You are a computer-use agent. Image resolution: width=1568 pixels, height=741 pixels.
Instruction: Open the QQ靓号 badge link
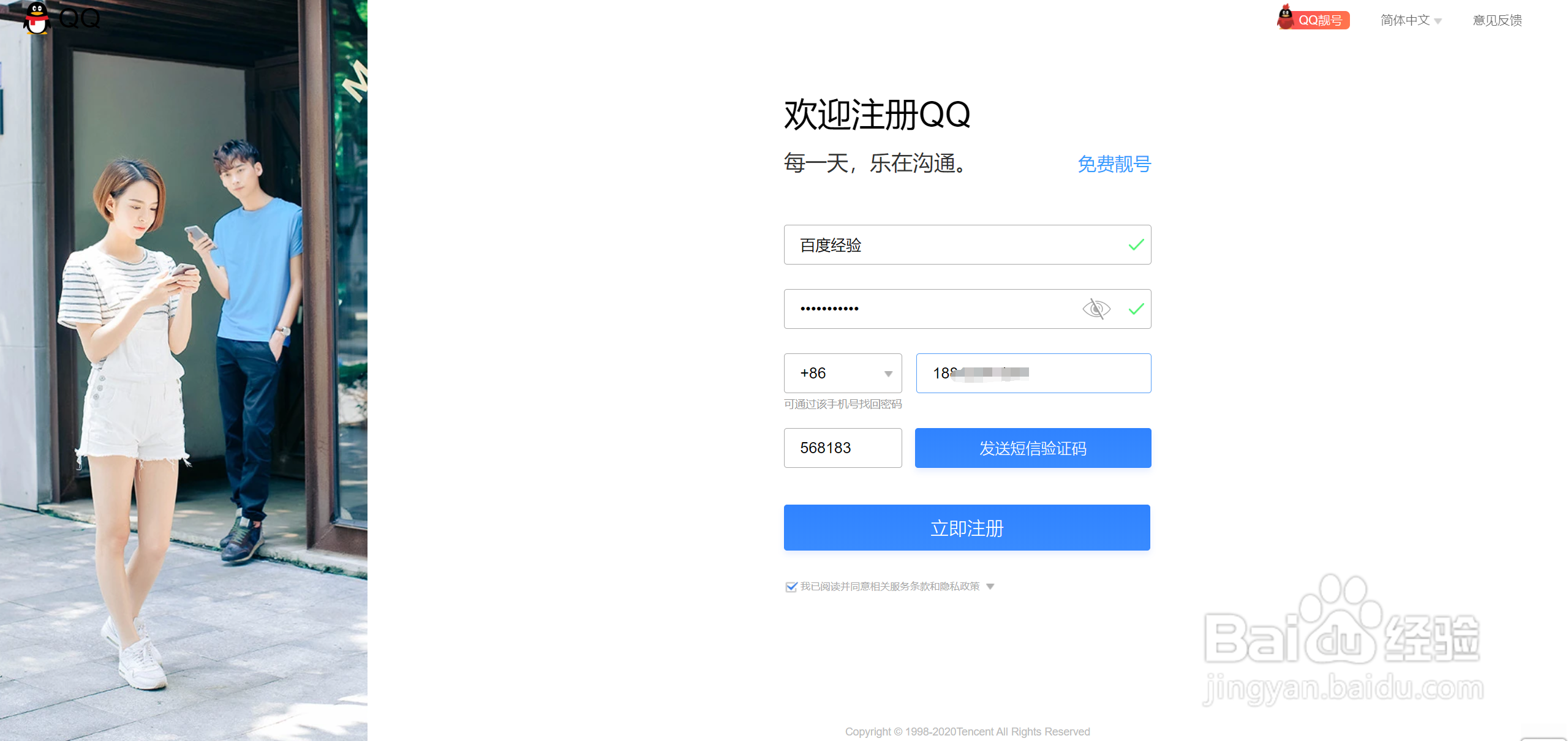click(x=1313, y=18)
